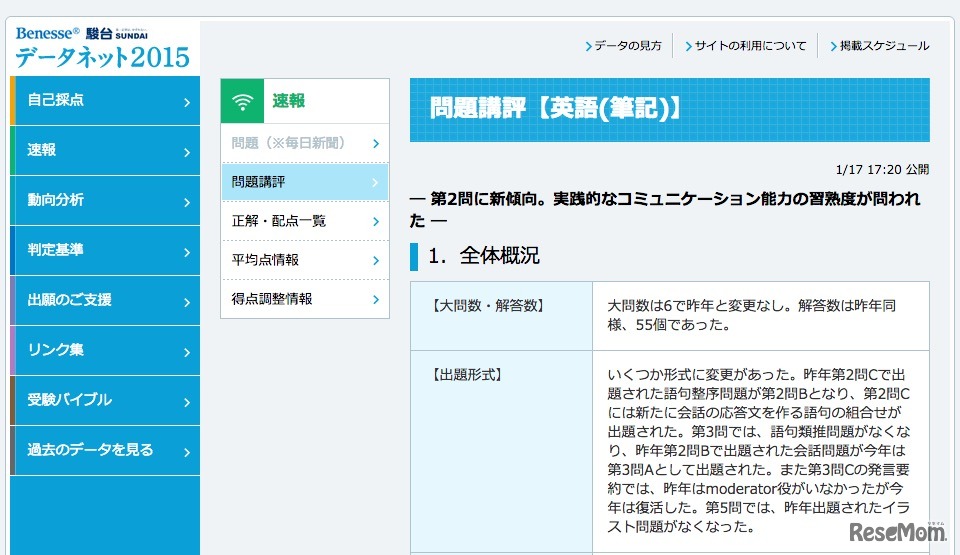Click the chevron beside 過去のデータを見る
Screen dimensions: 960x555
187,452
